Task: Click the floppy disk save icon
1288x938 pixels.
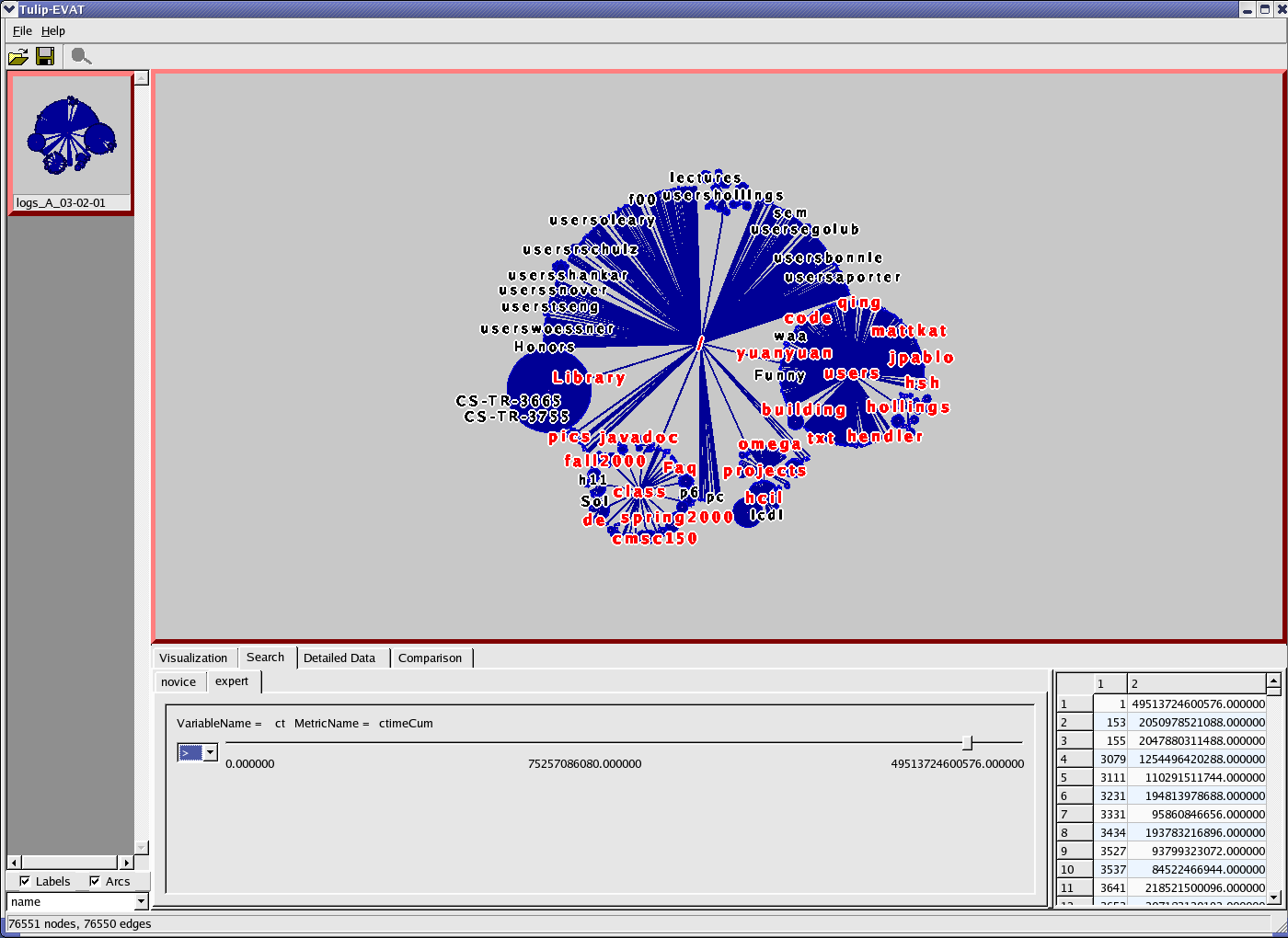Action: pyautogui.click(x=44, y=57)
